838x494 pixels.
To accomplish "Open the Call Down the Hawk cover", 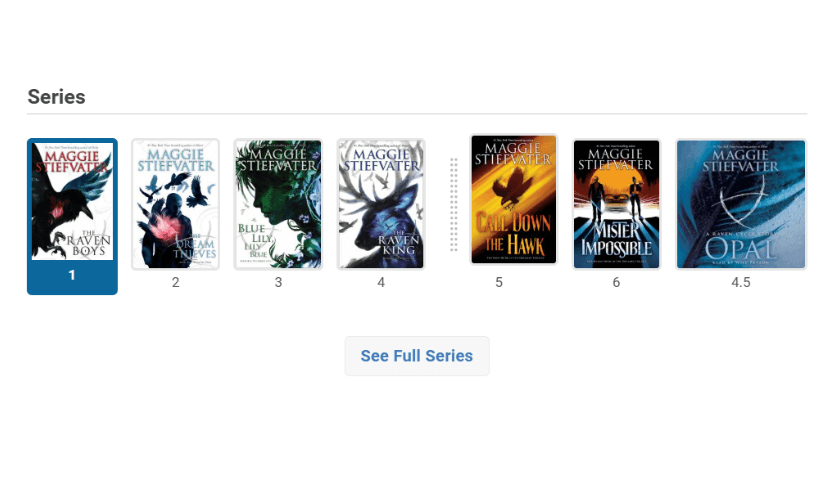I will click(x=514, y=199).
